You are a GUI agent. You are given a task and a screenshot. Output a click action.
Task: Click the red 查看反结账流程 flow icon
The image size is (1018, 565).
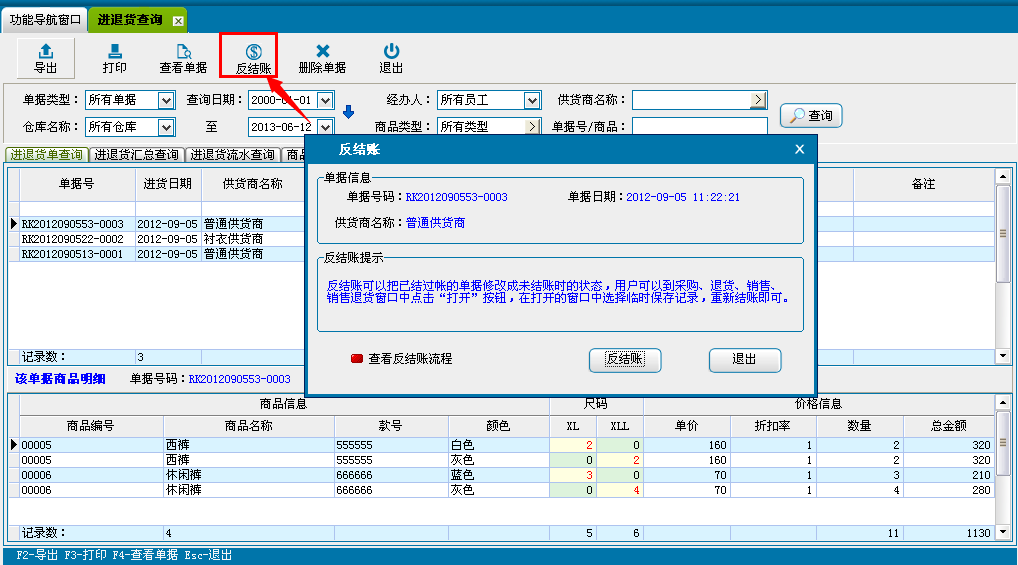point(357,359)
